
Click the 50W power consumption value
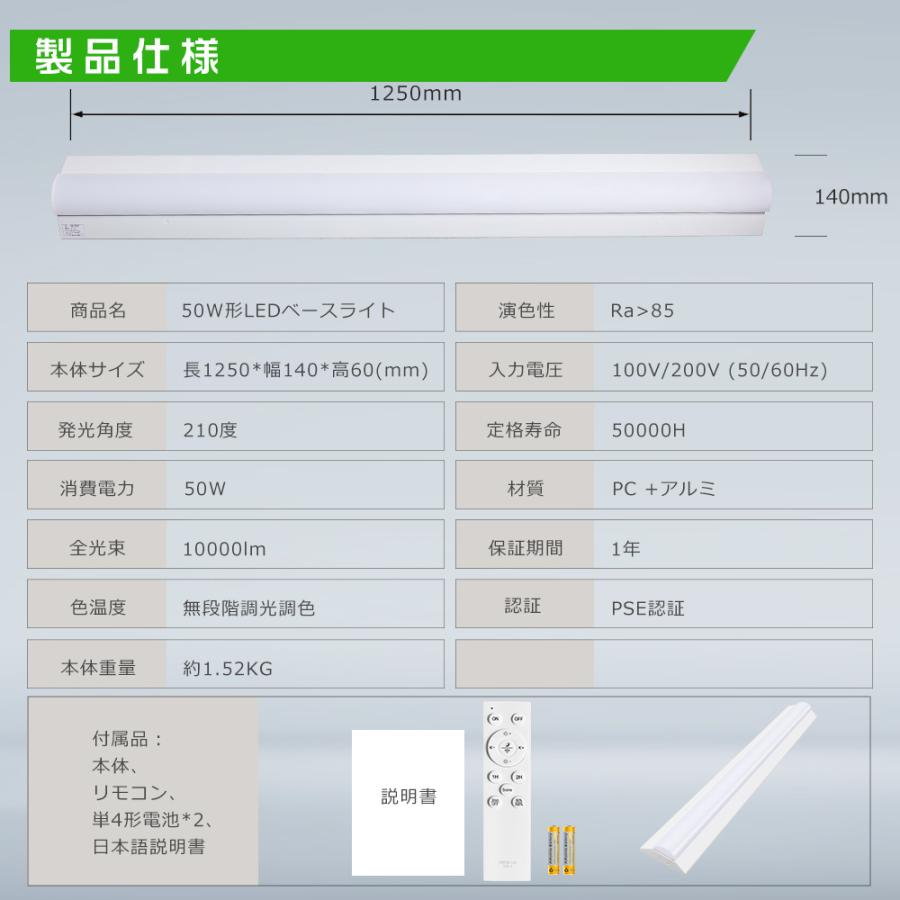[x=205, y=488]
